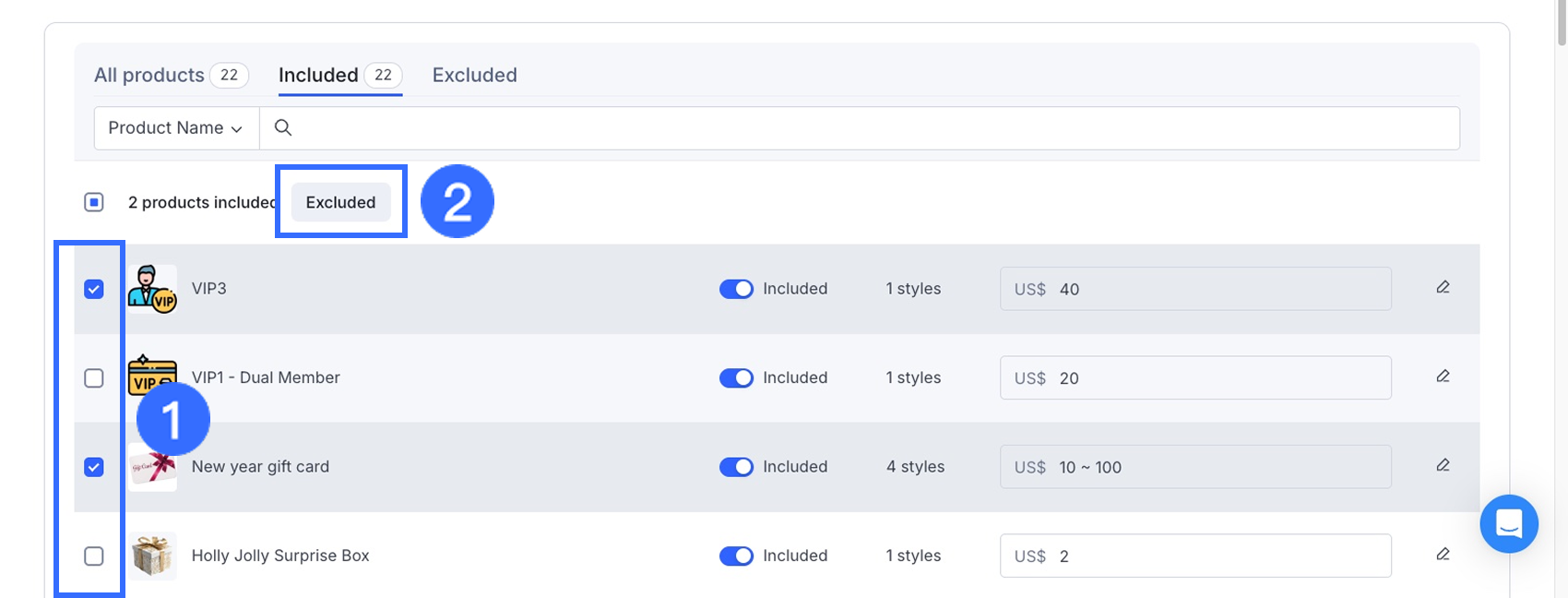Edit the New year gift card row

pos(1443,465)
